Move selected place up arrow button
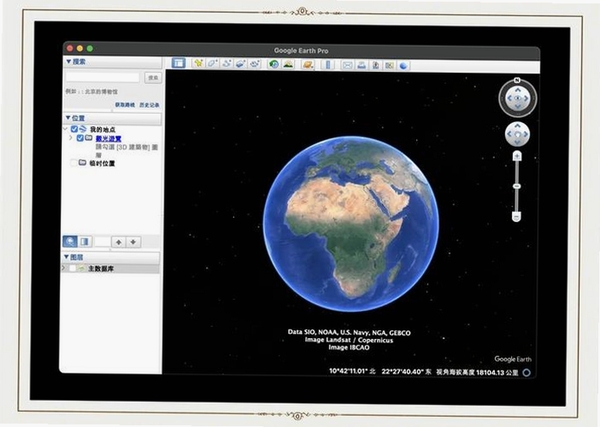The width and height of the screenshot is (600, 427). point(119,242)
